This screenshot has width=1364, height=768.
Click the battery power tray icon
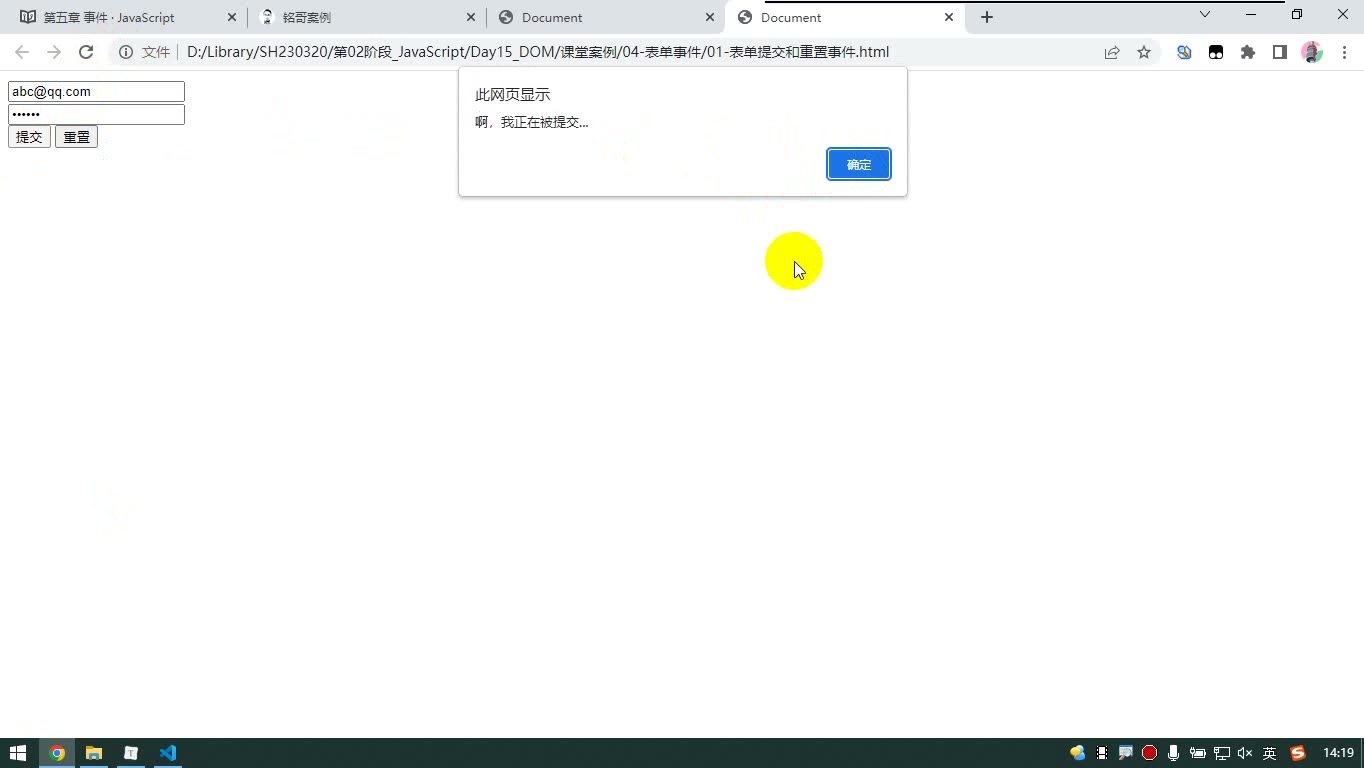(1198, 753)
